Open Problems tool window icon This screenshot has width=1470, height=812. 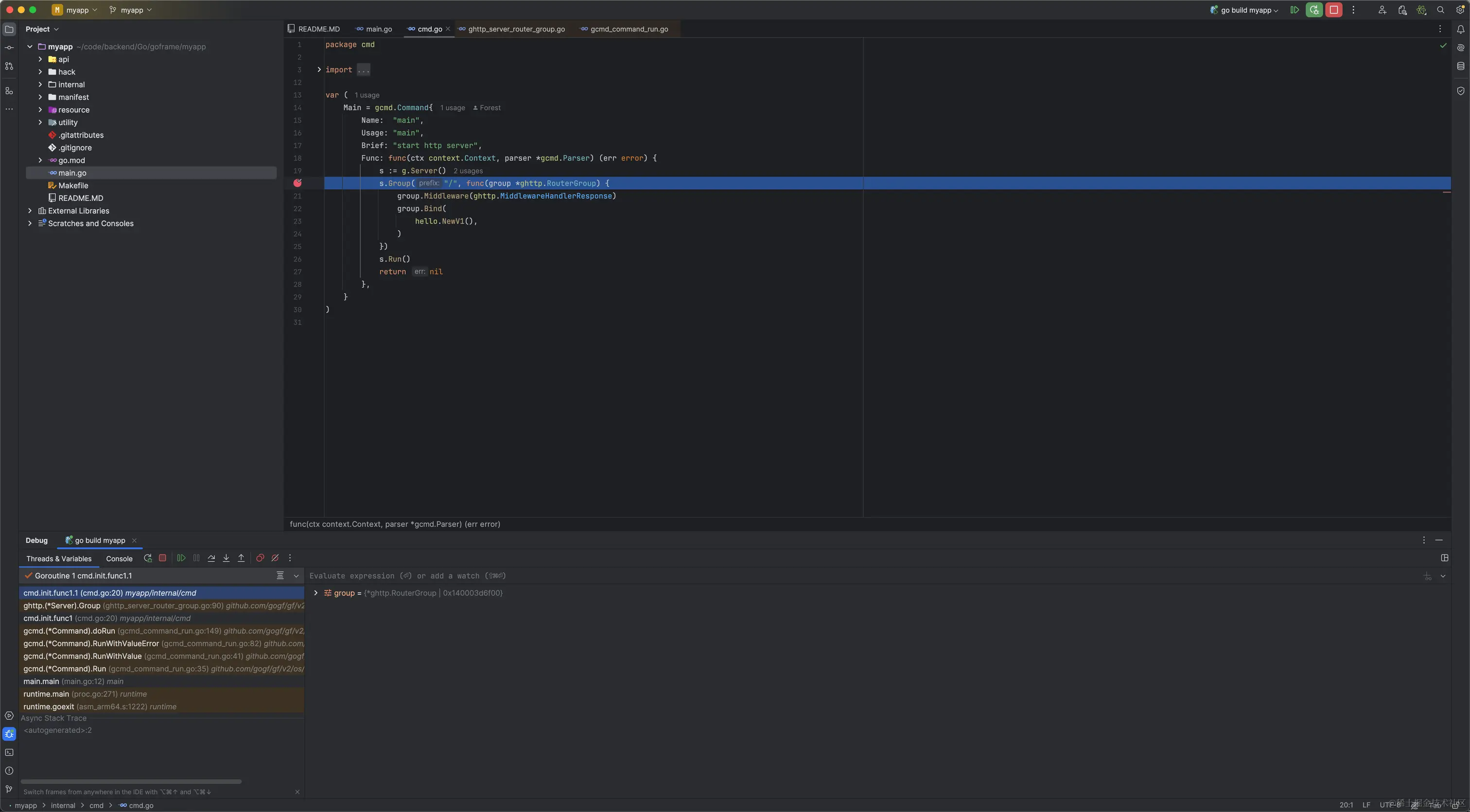[9, 770]
